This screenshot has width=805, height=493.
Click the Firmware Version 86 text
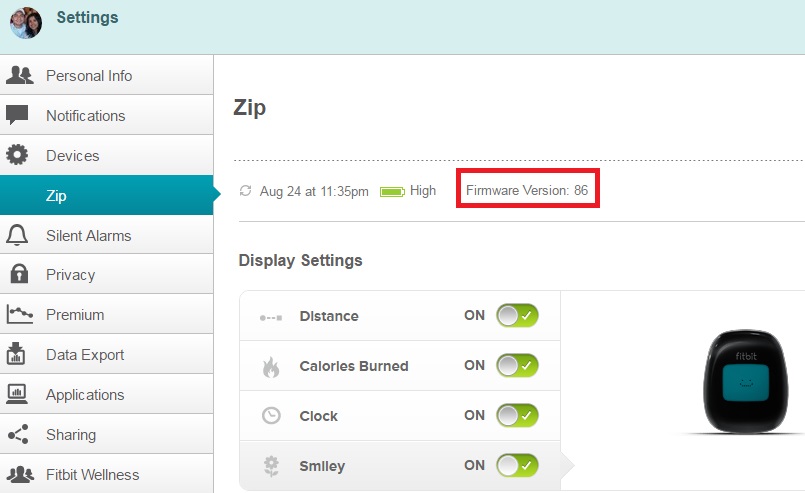527,190
